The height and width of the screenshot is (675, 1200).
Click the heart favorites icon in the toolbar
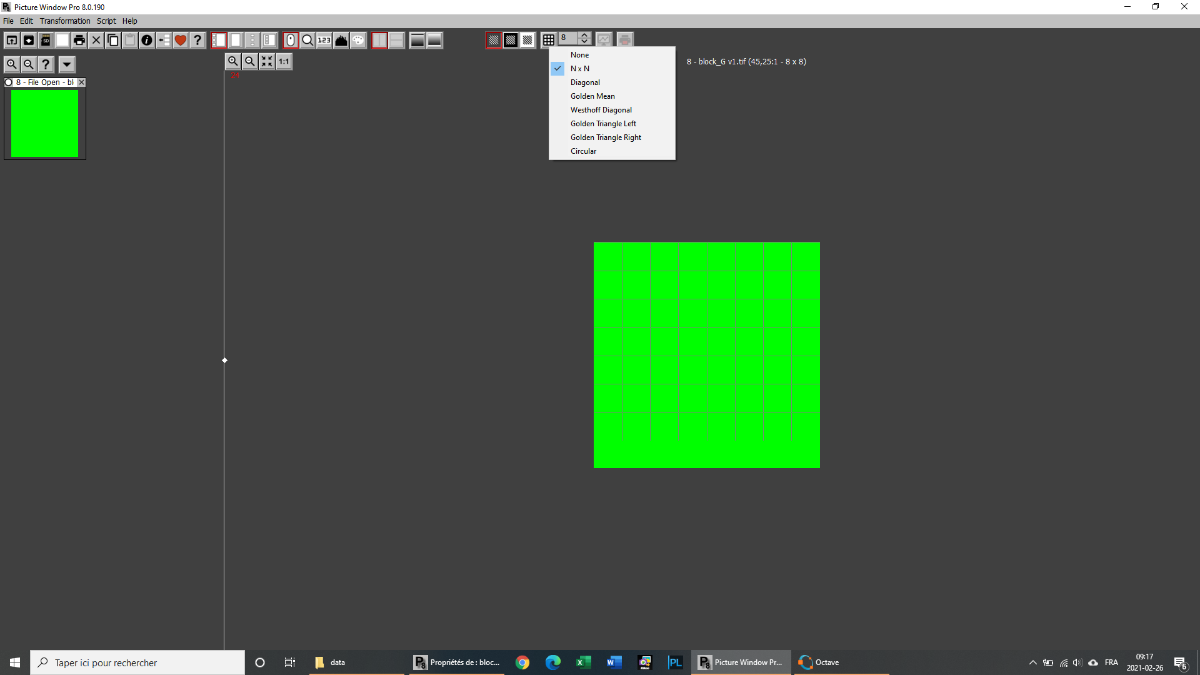pos(181,40)
